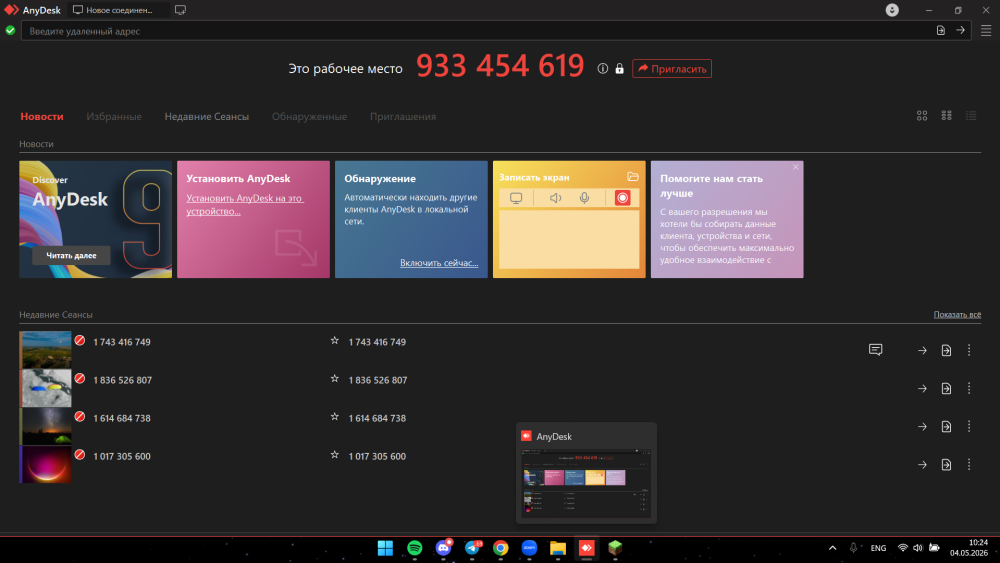
Task: Open more options for 1 836 526 807
Action: 969,388
